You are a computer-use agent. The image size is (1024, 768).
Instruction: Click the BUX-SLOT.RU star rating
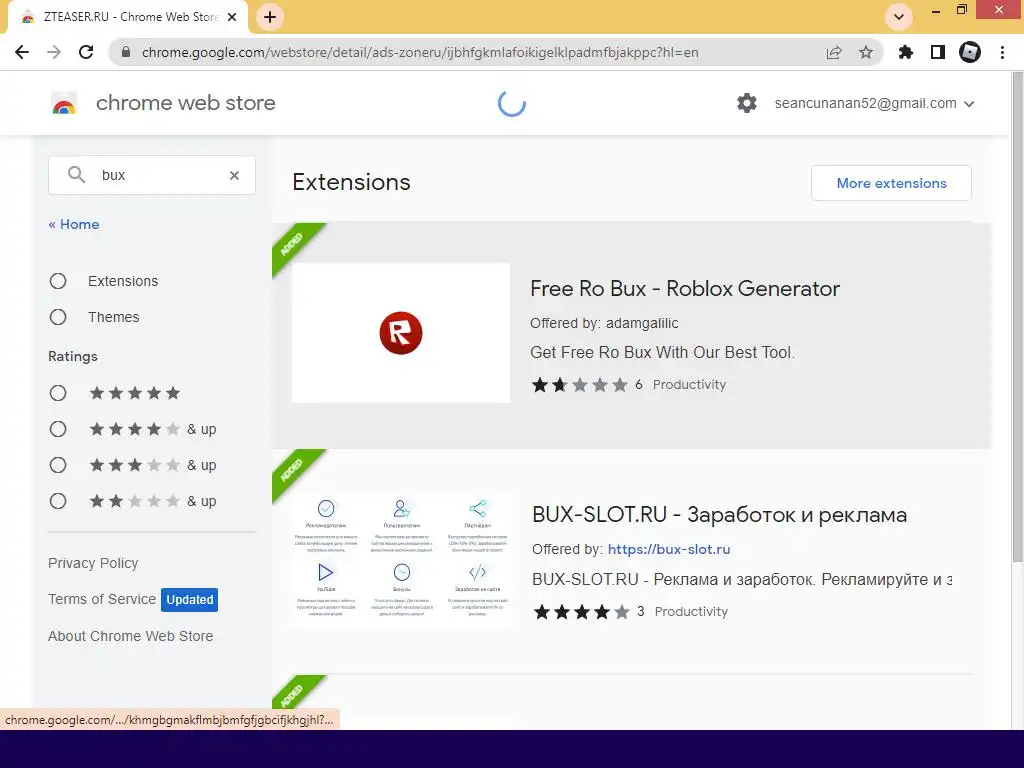click(x=581, y=612)
